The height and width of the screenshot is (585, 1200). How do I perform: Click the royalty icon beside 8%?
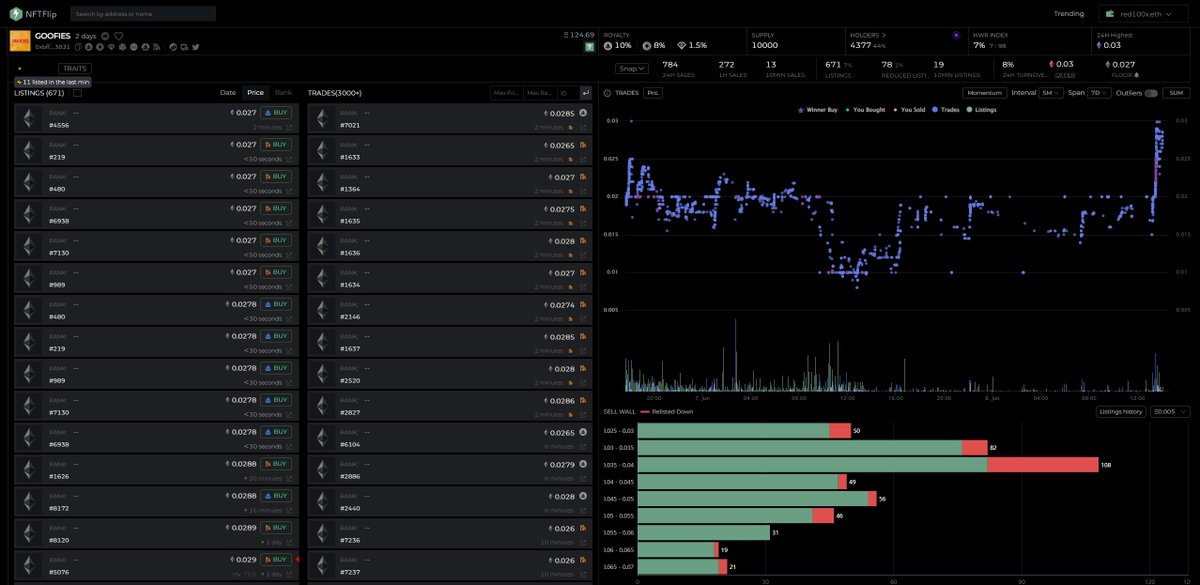[647, 46]
